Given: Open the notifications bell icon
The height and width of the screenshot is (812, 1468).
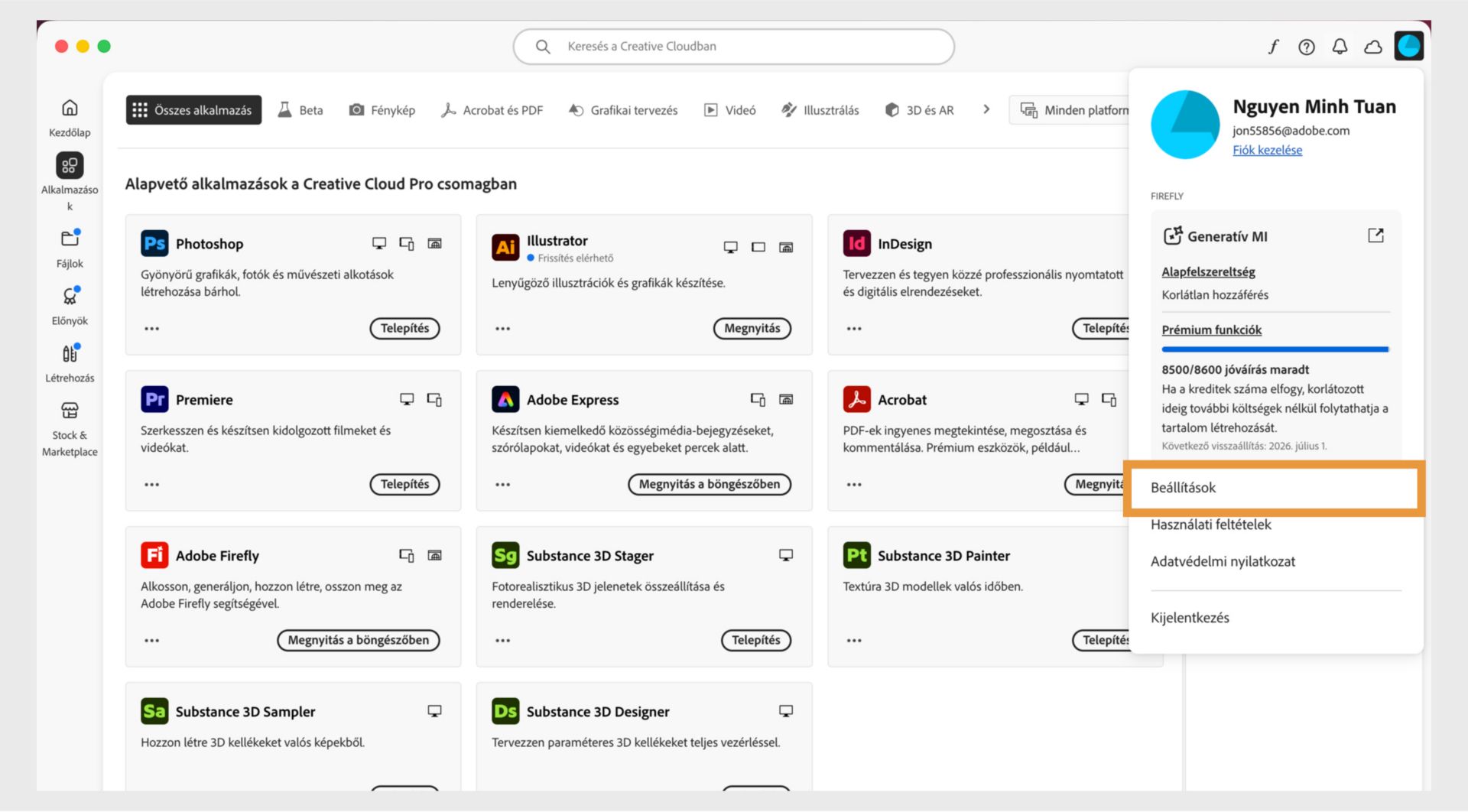Looking at the screenshot, I should click(1340, 47).
